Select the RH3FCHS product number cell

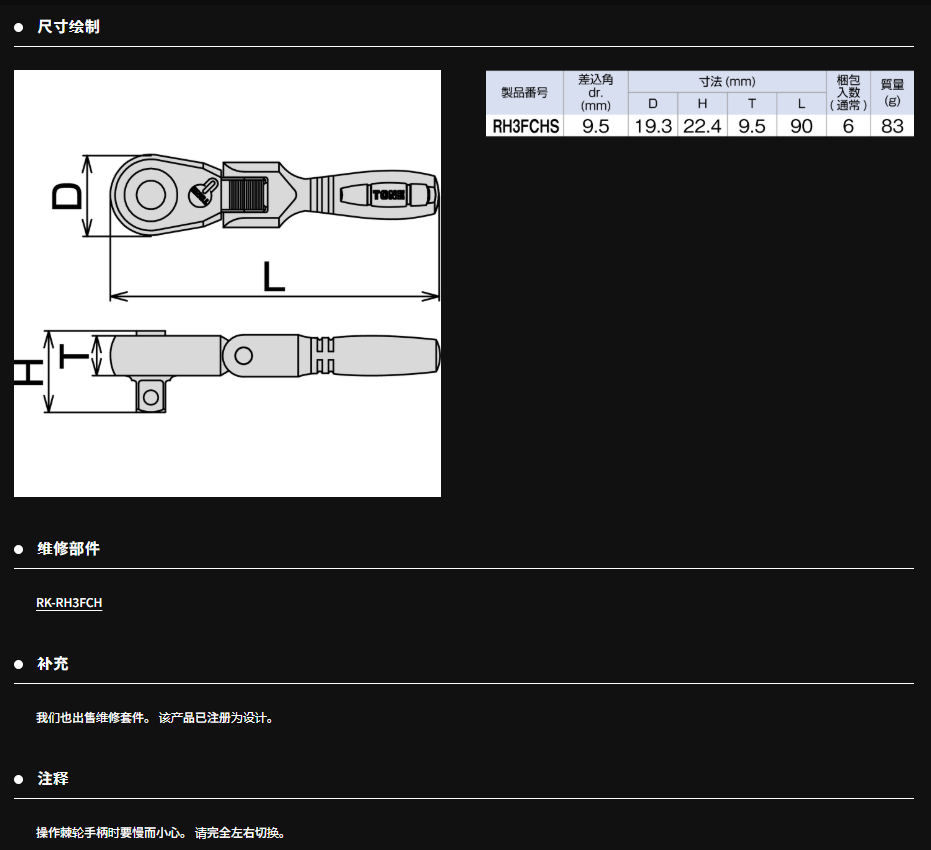pos(525,126)
